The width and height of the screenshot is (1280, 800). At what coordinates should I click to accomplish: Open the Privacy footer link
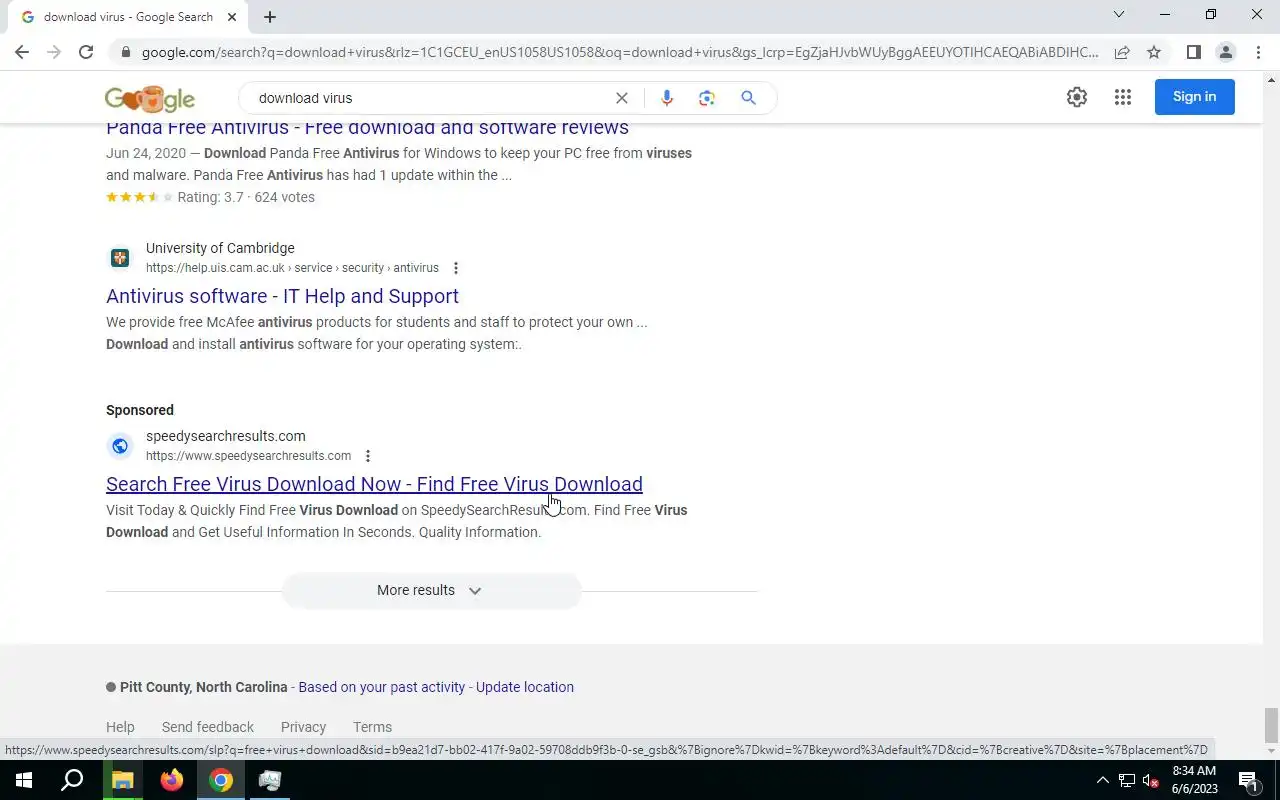(303, 727)
